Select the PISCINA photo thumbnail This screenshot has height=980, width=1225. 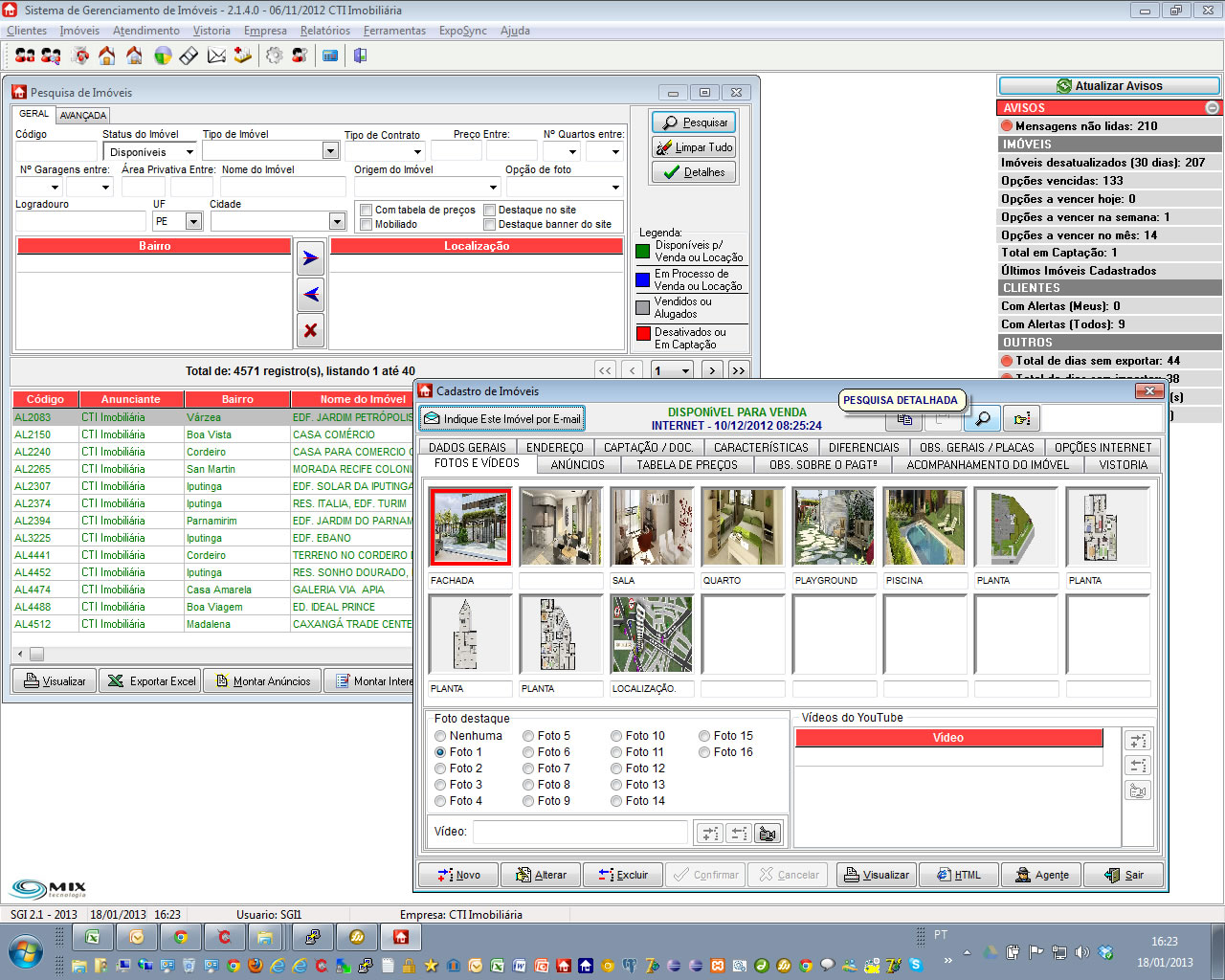pos(925,526)
